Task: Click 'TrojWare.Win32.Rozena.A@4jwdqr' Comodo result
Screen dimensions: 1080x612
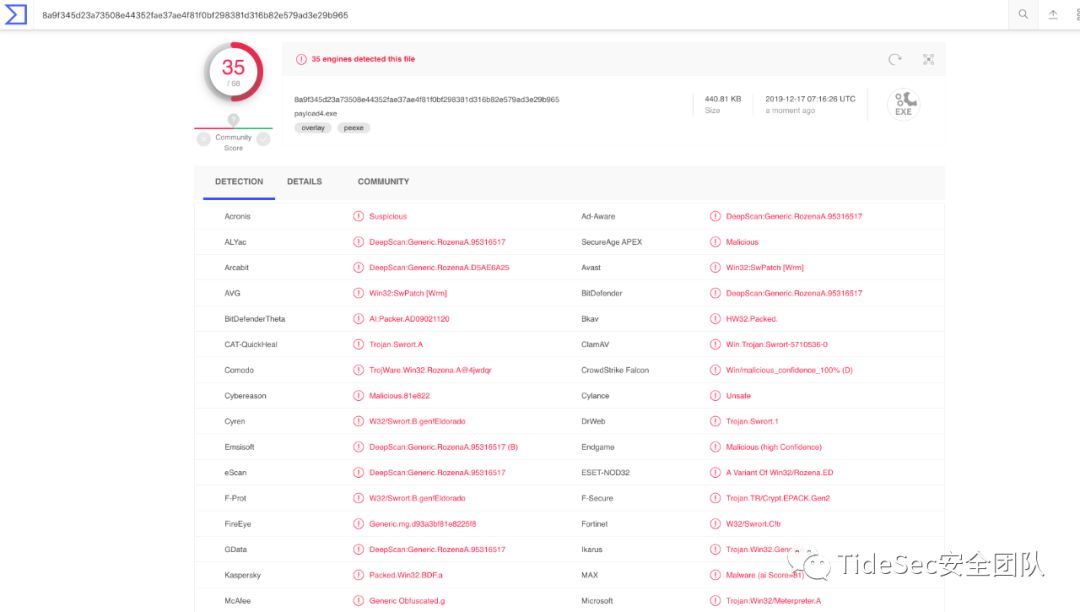Action: 430,370
